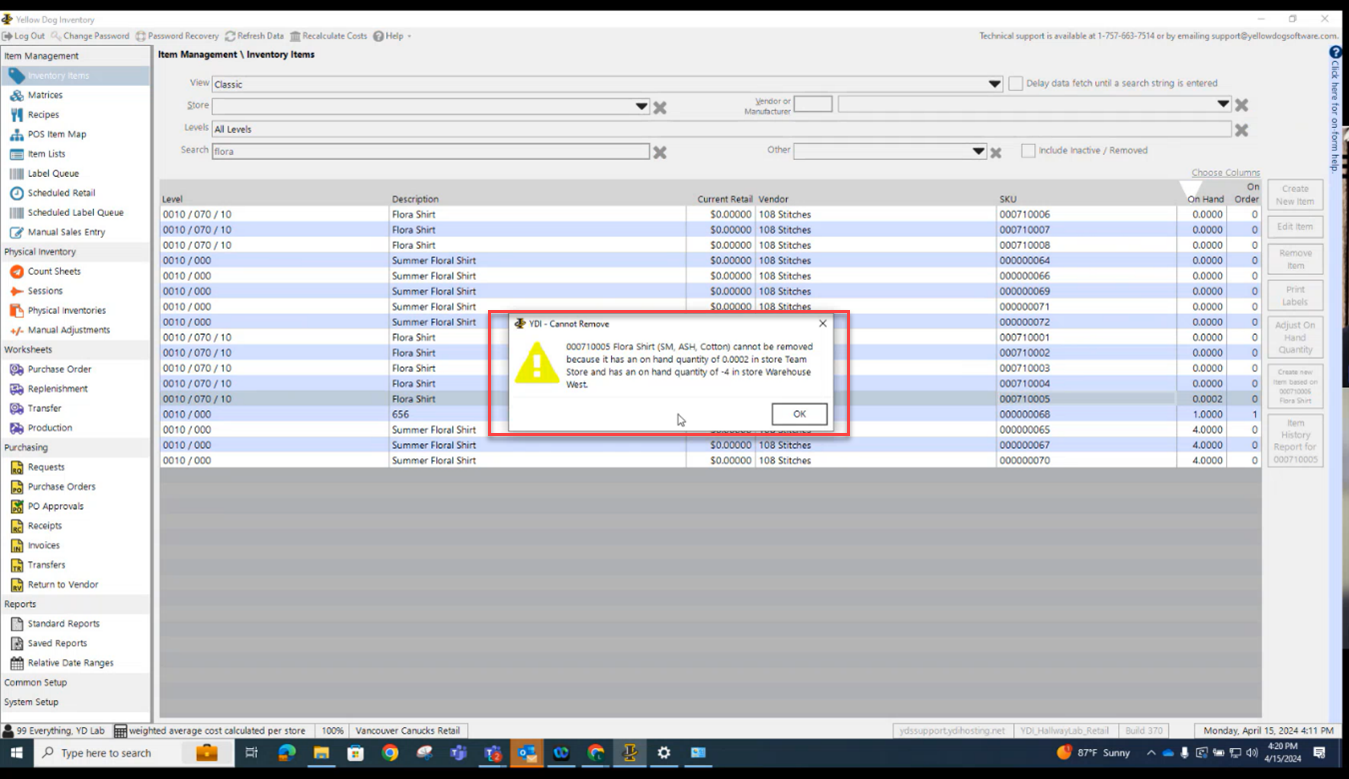The image size is (1349, 779).
Task: Open Production worksheet
Action: [x=50, y=428]
